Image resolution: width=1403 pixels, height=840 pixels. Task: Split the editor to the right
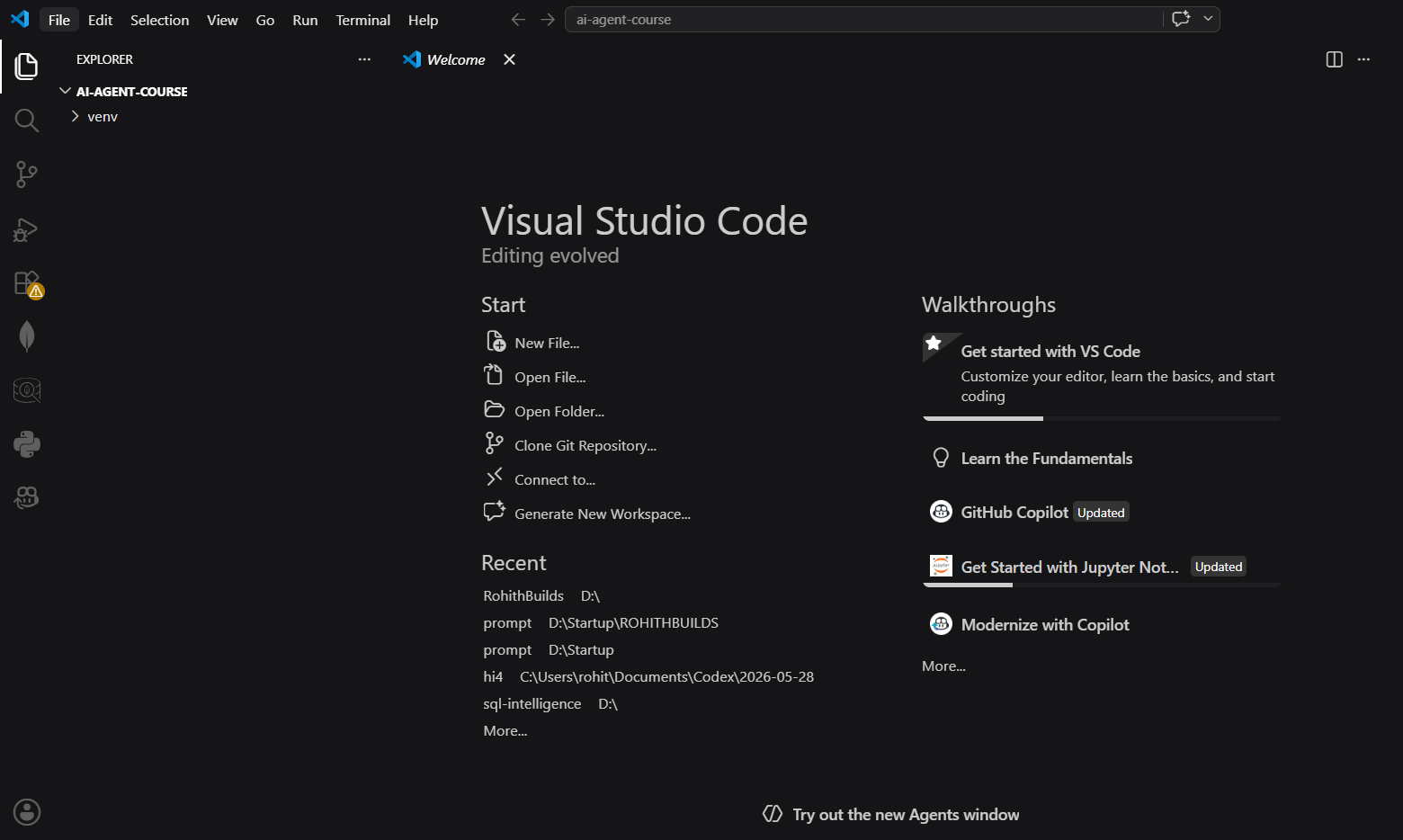click(1335, 59)
